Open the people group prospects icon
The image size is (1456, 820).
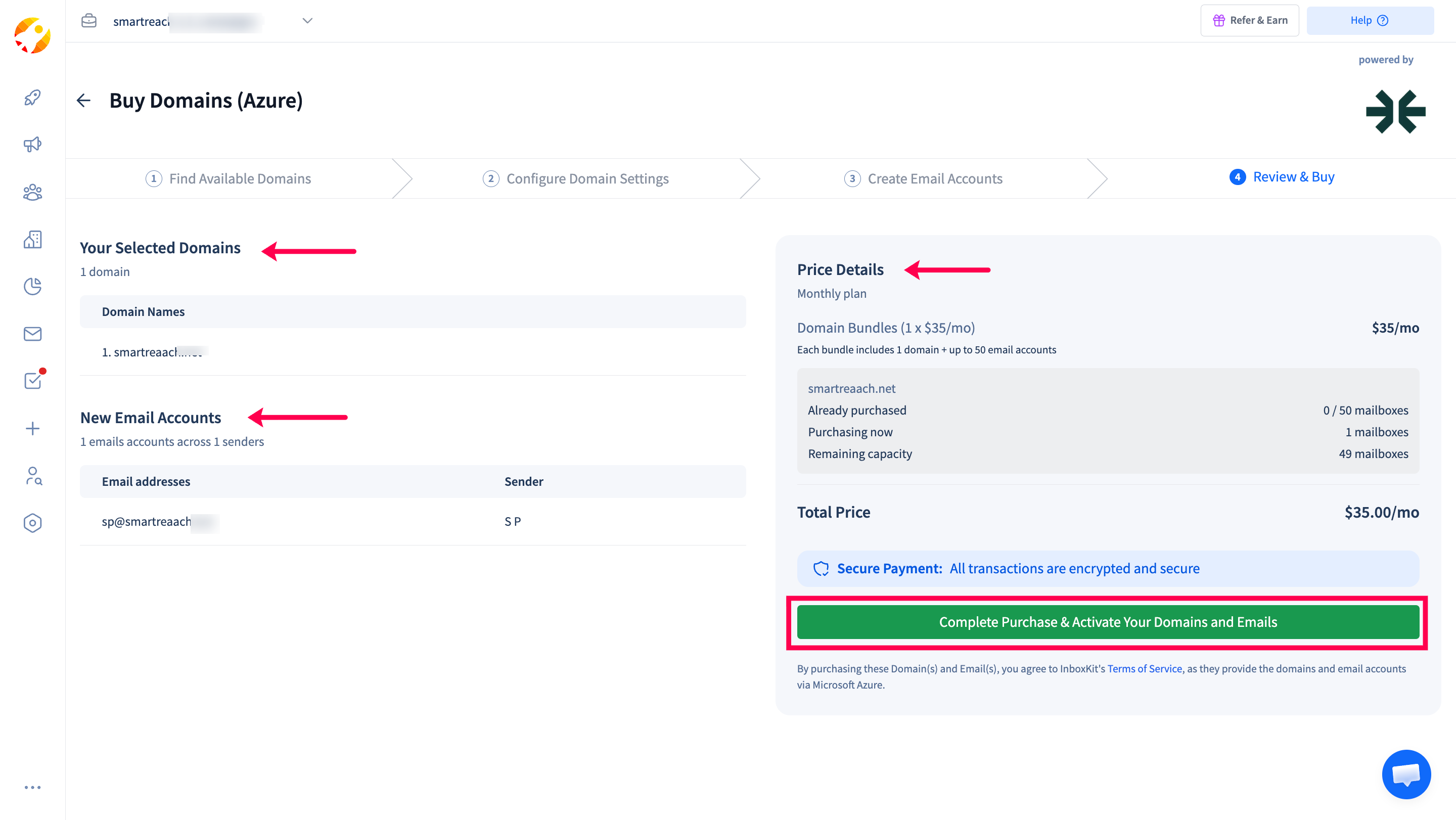[32, 192]
